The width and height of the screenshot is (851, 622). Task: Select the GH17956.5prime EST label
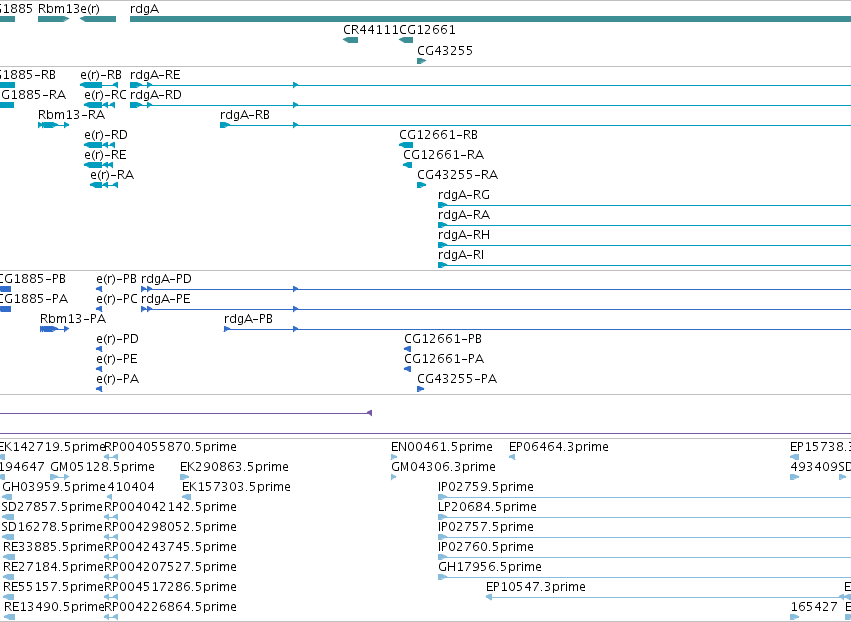[x=490, y=567]
